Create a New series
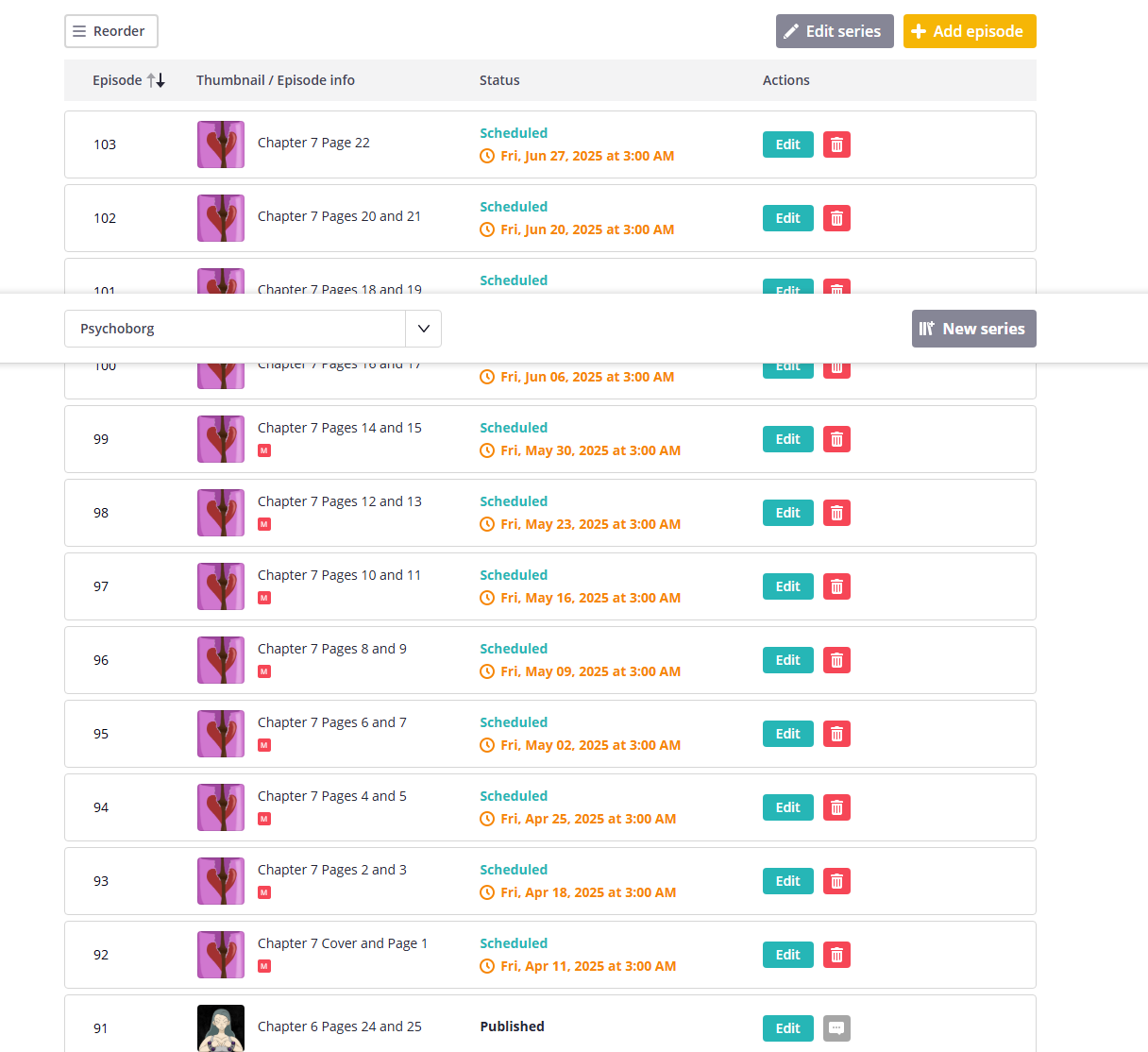Screen dimensions: 1148x1052 (973, 329)
